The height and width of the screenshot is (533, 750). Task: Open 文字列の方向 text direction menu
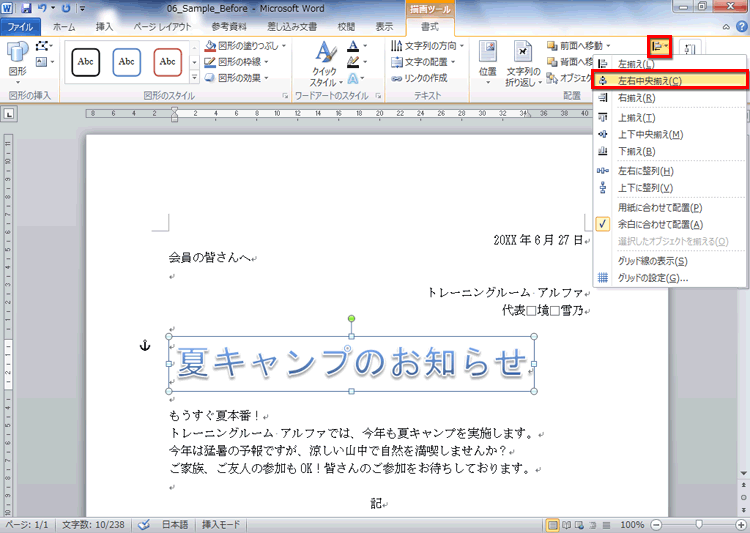click(x=427, y=46)
